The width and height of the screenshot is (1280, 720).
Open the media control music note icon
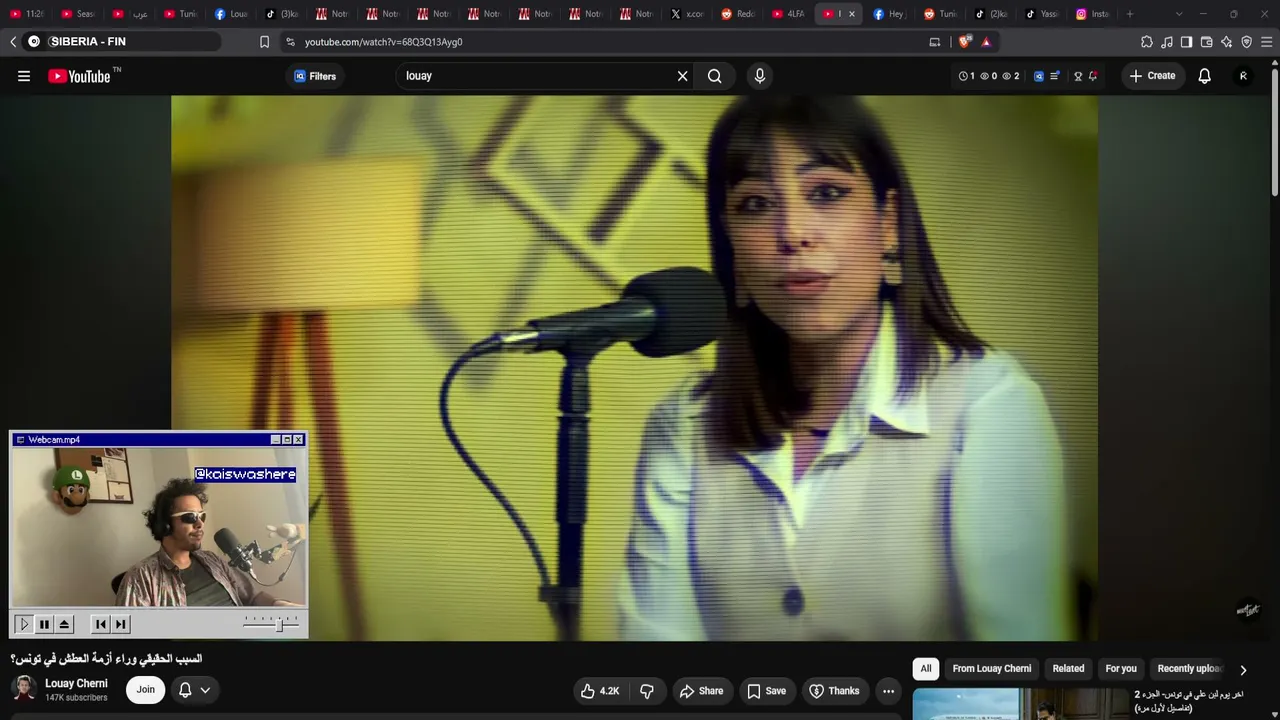click(x=1167, y=42)
